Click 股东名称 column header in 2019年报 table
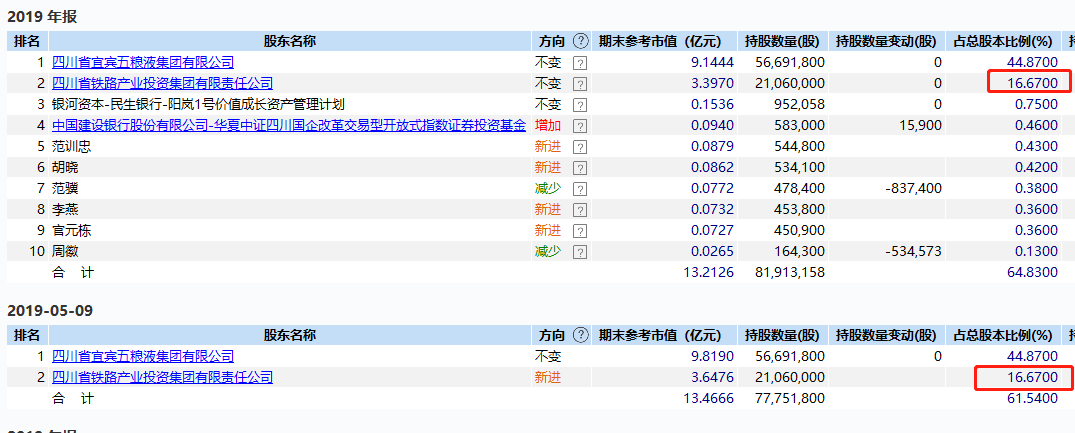 point(290,41)
